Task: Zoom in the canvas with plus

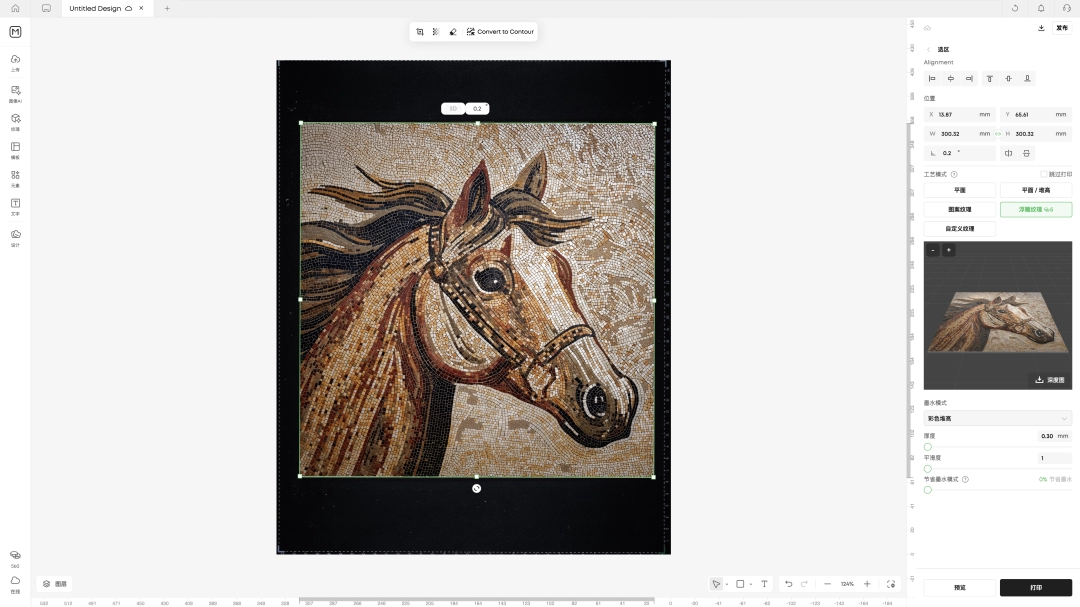Action: [x=867, y=584]
